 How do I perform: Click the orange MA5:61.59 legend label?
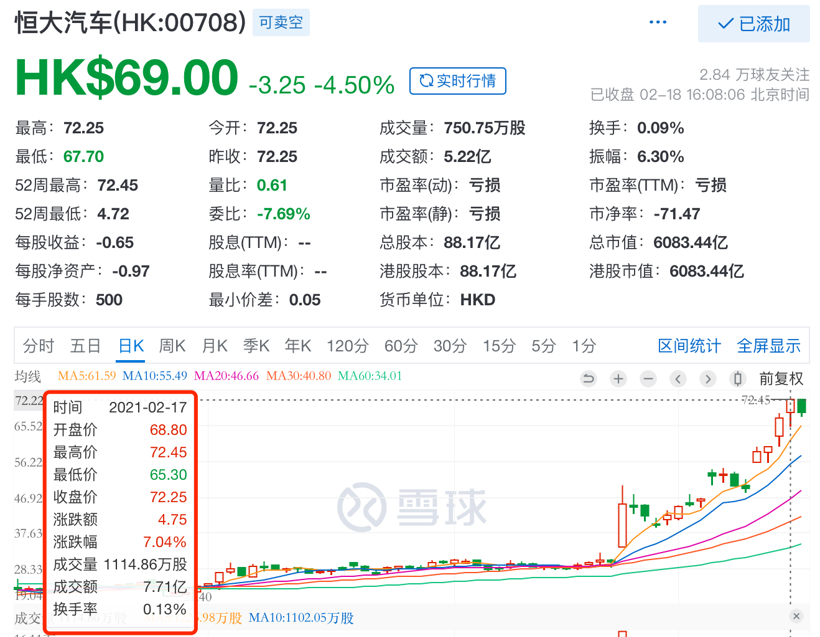(x=88, y=376)
